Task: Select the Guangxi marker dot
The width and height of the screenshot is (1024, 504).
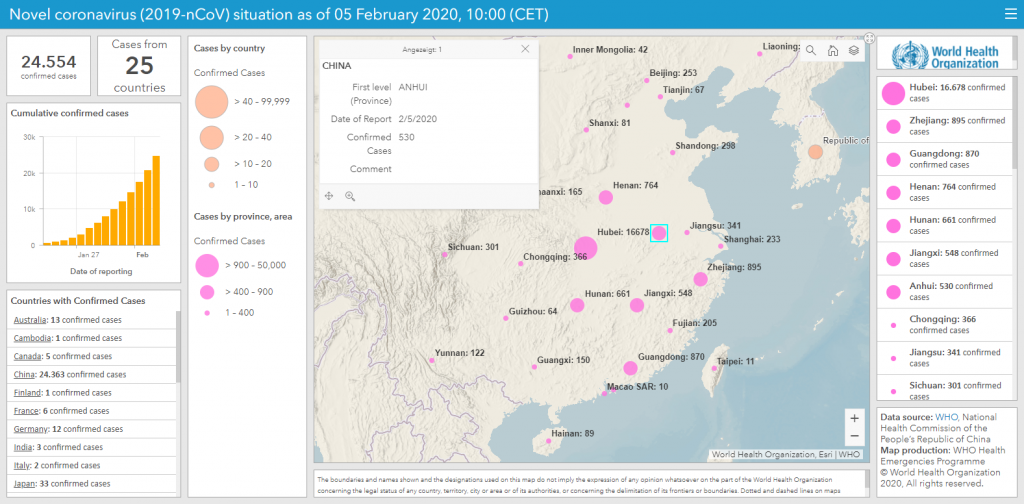Action: [x=534, y=367]
